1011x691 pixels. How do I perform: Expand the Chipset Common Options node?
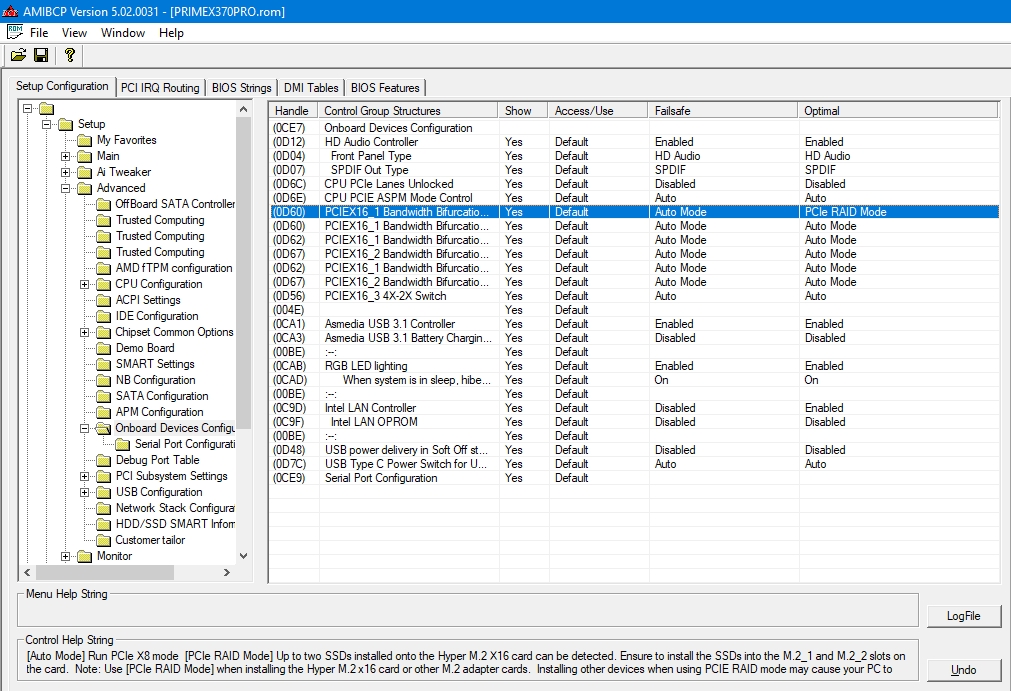[84, 333]
